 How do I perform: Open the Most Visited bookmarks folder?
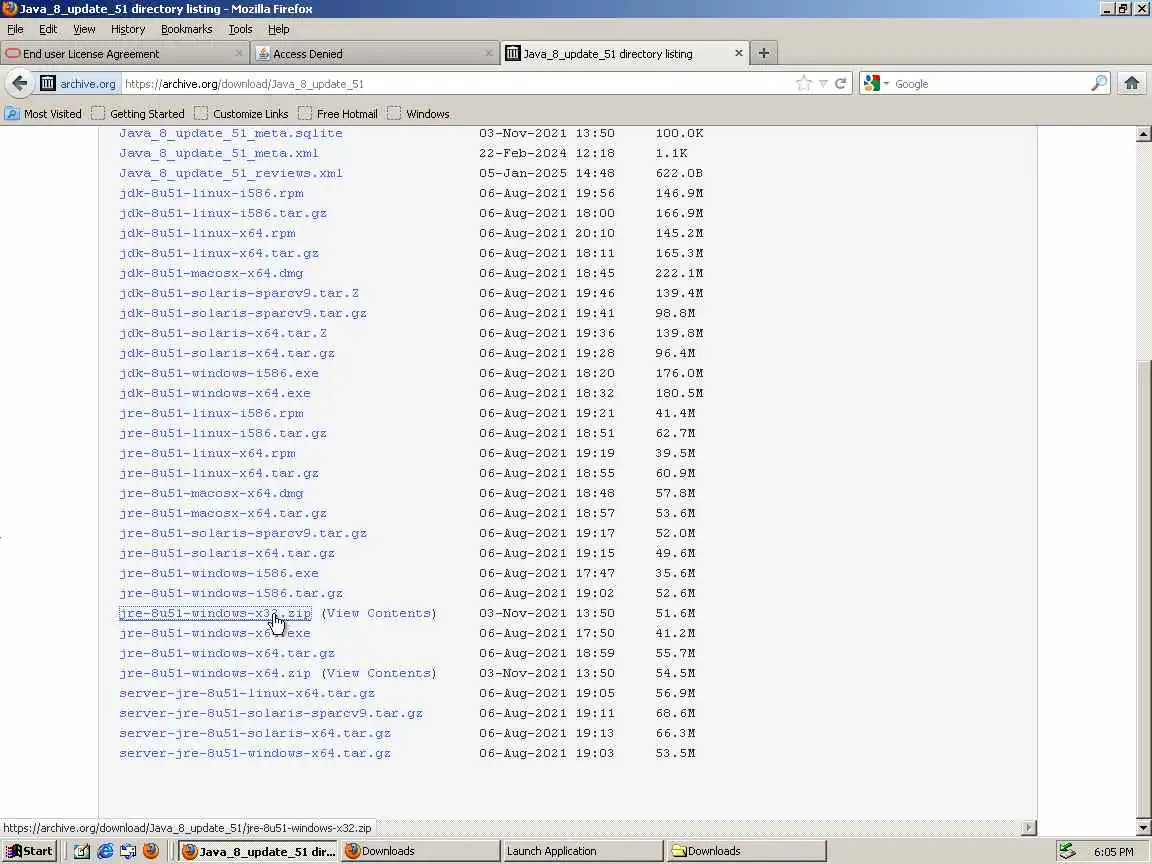click(x=43, y=114)
